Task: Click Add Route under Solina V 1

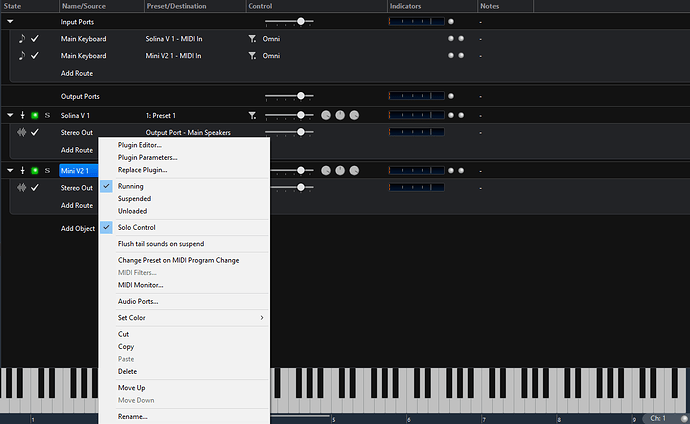Action: [x=77, y=150]
